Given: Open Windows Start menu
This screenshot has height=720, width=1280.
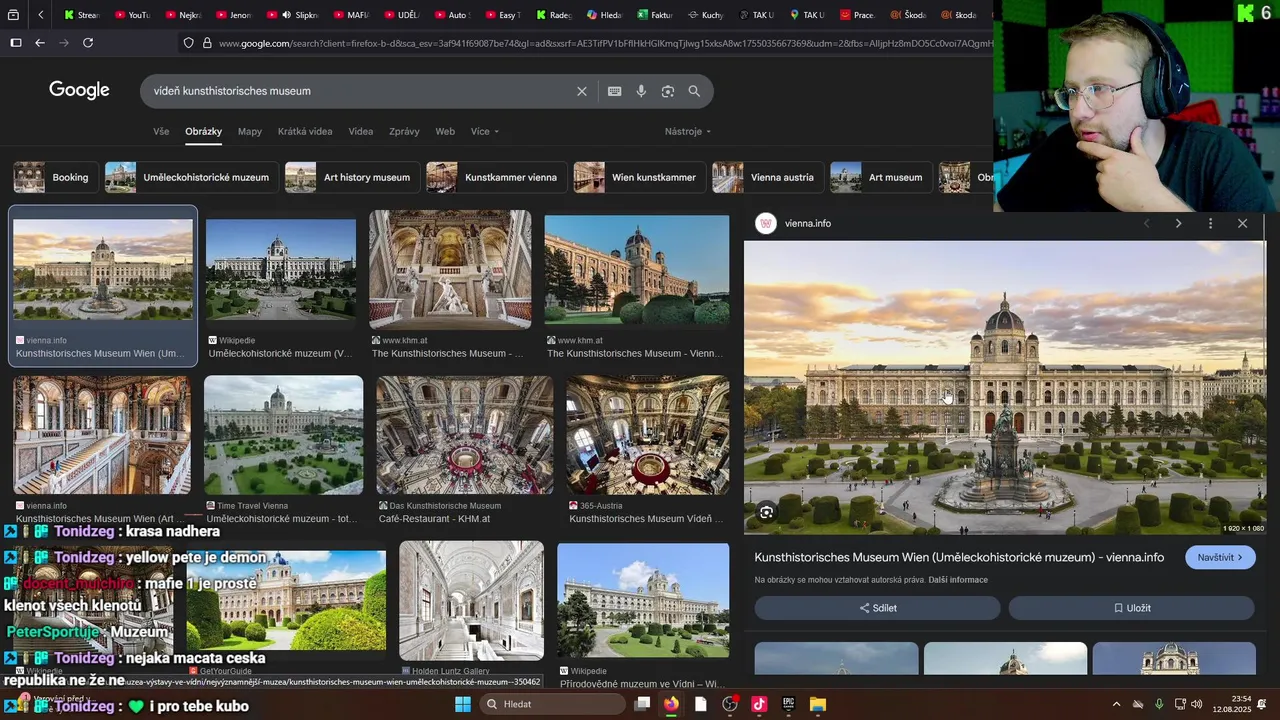Looking at the screenshot, I should tap(463, 704).
